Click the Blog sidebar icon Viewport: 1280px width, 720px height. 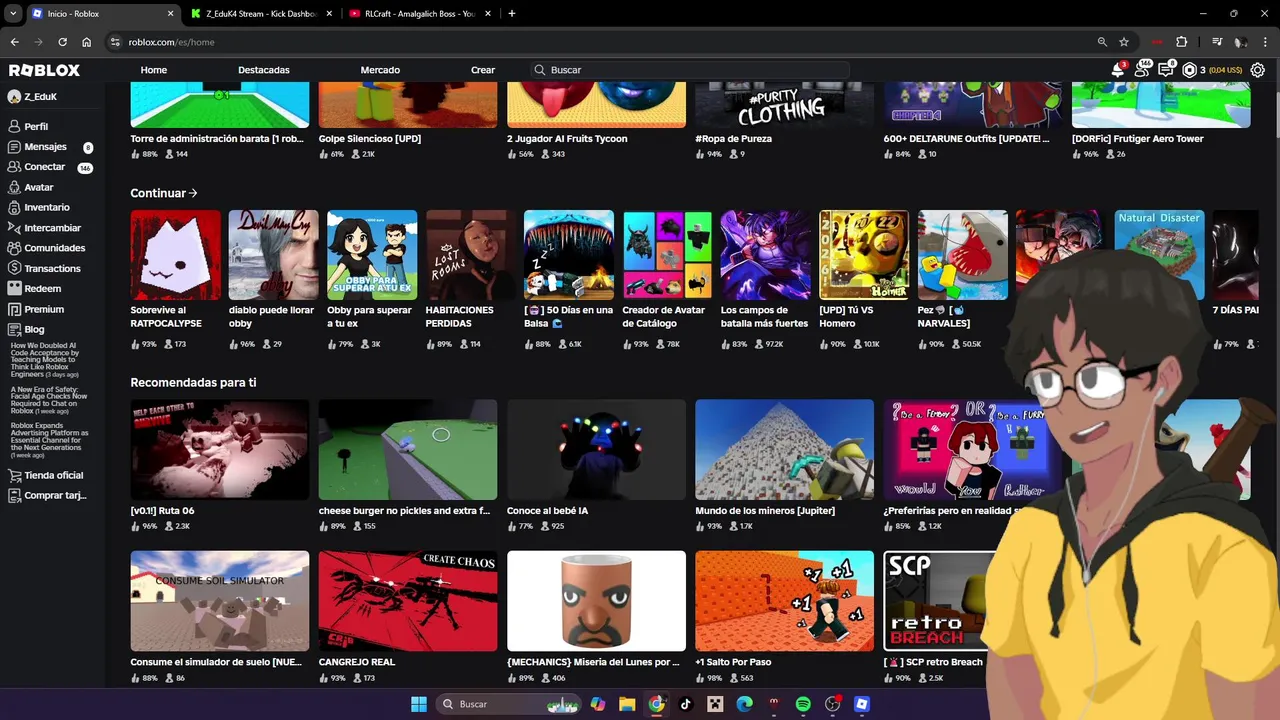pos(14,329)
